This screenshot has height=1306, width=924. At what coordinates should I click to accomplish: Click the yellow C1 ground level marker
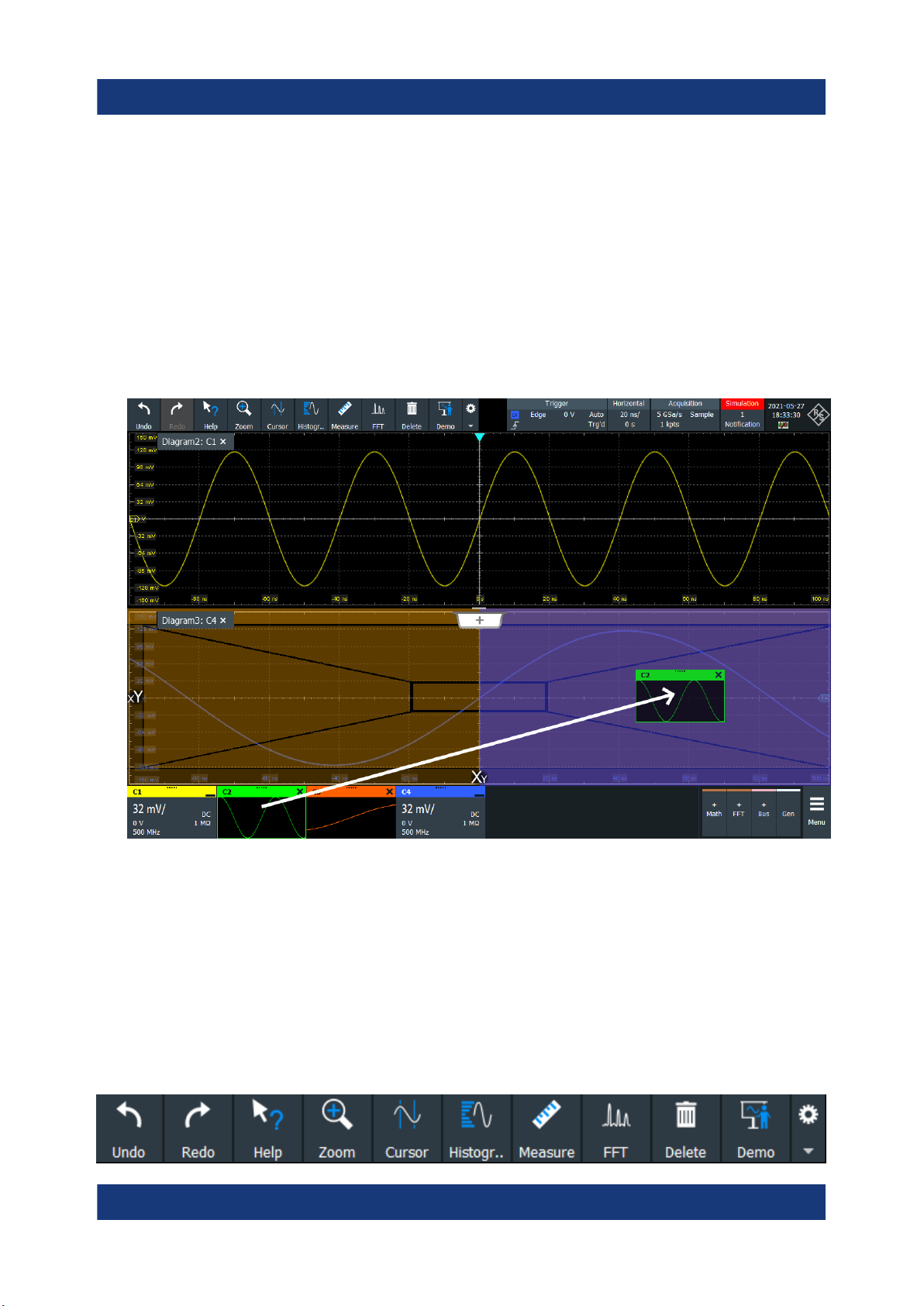tap(133, 519)
